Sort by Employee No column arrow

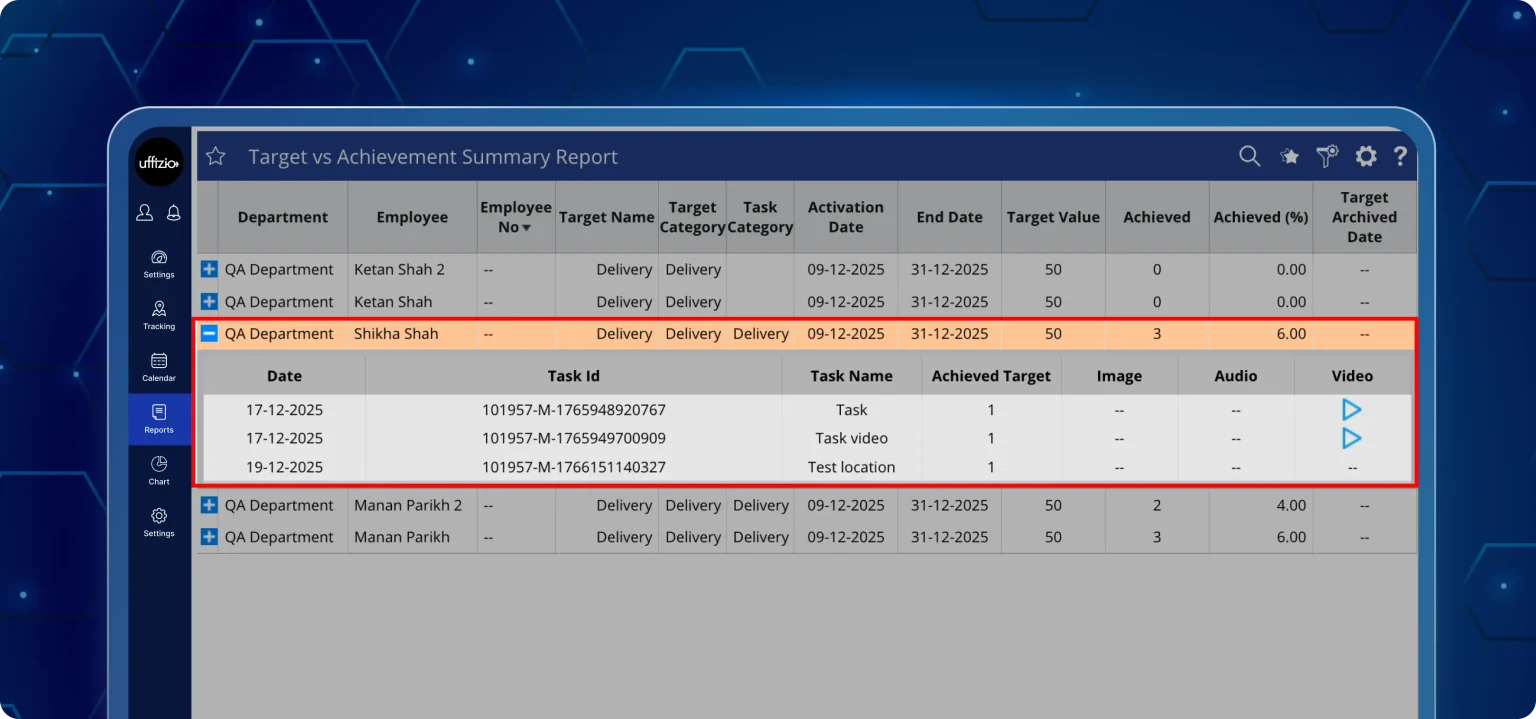[526, 228]
